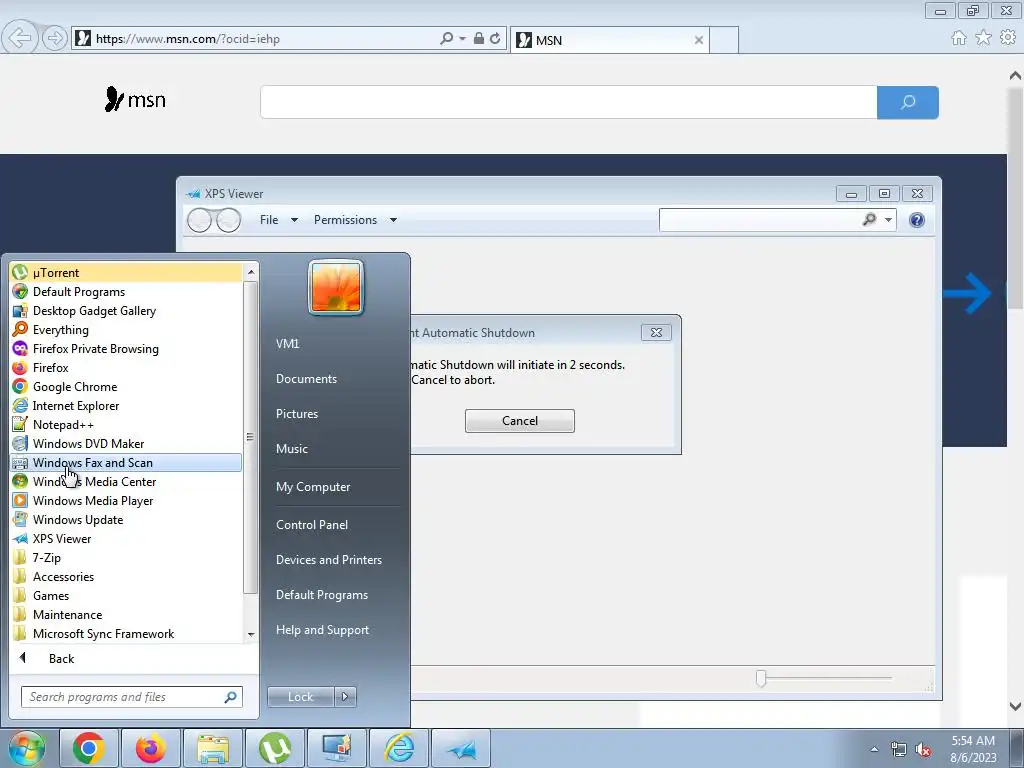Open Control Panel from the Start menu
The width and height of the screenshot is (1024, 768).
coord(312,524)
